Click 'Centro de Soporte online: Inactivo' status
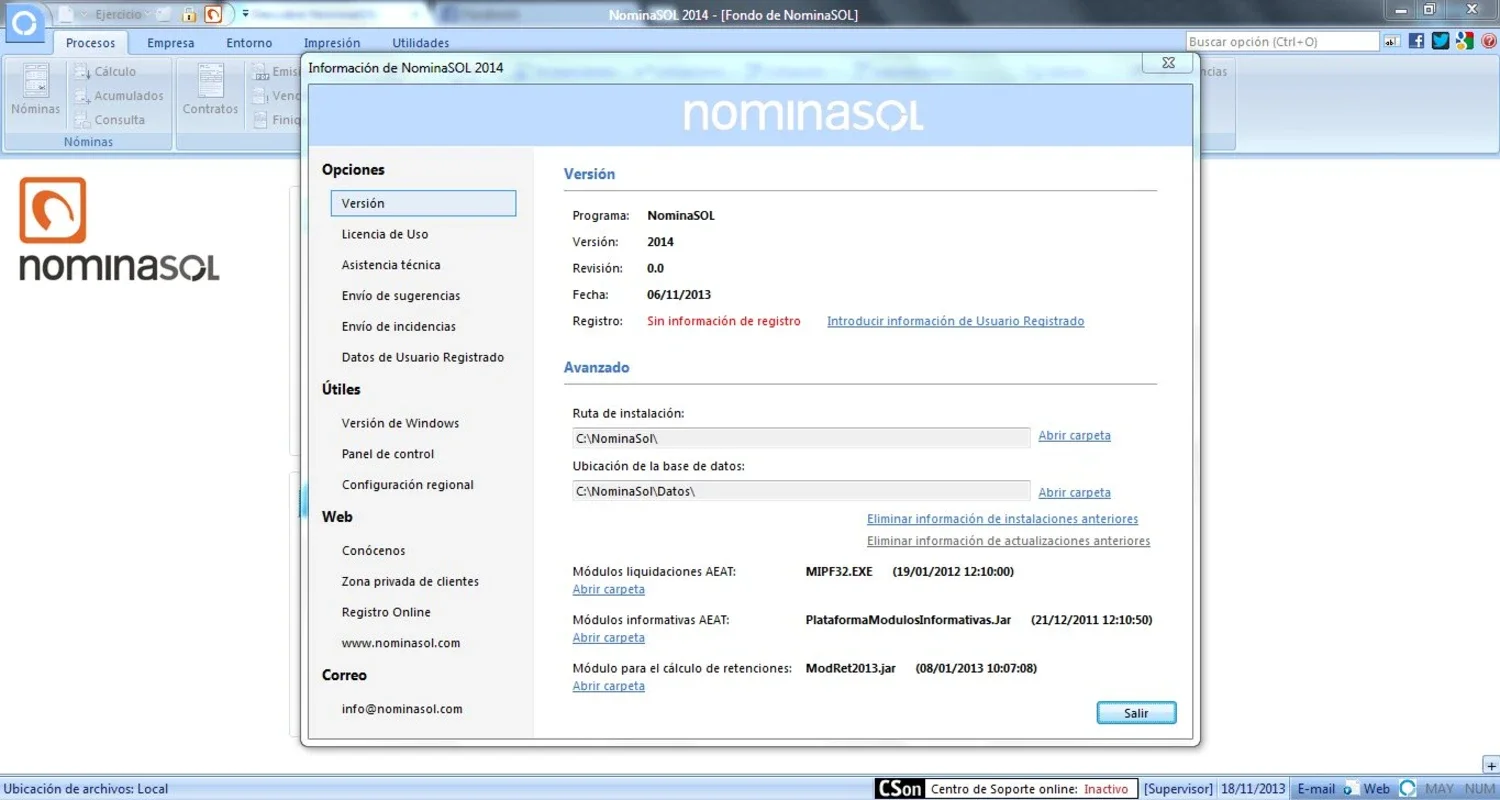This screenshot has height=800, width=1500. (x=1029, y=789)
